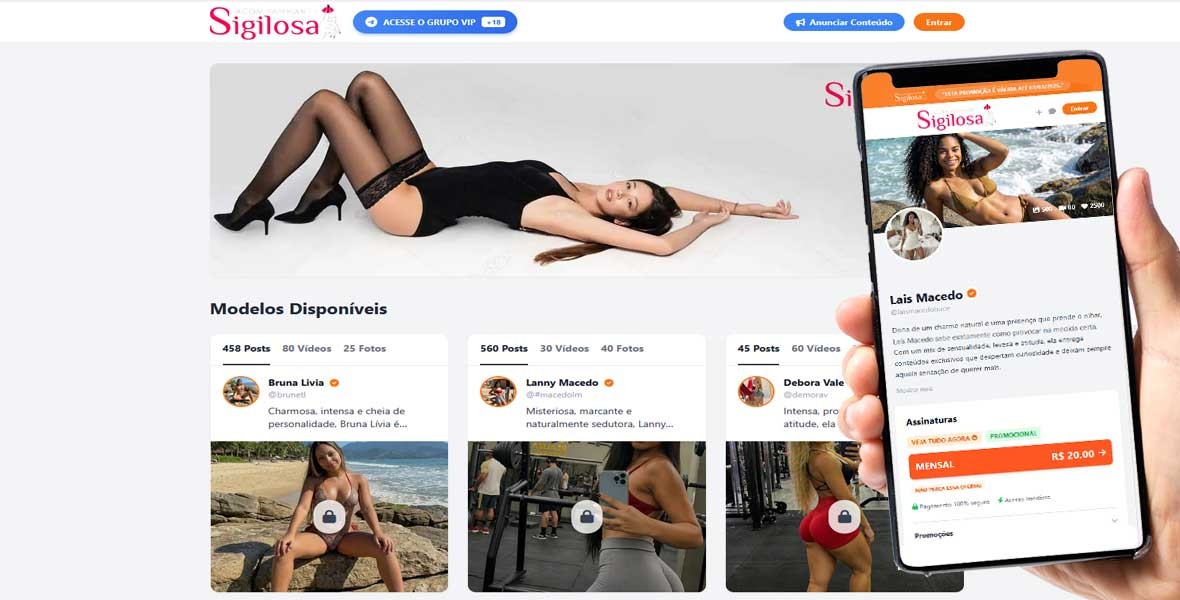
Task: Click the 60 Vídeos tab on Debora's card
Action: [816, 349]
